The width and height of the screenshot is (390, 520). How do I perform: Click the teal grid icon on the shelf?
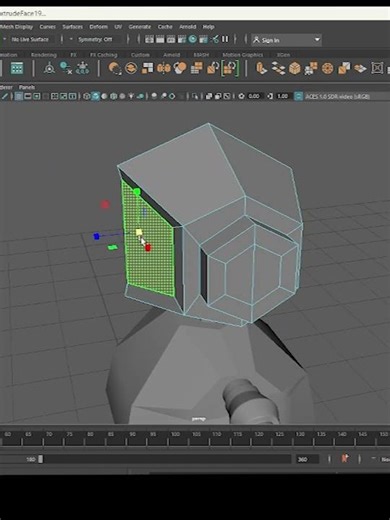point(17,68)
